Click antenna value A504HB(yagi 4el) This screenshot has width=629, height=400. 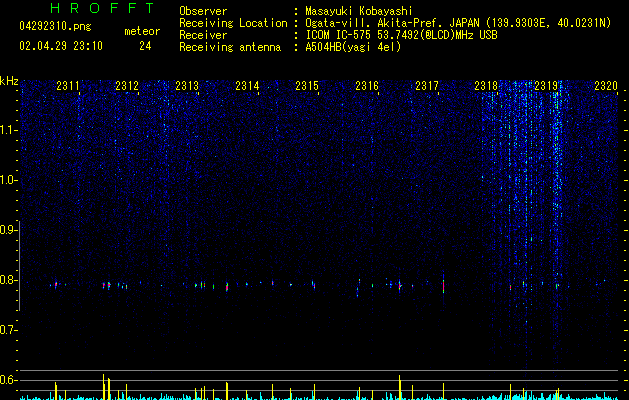coord(353,47)
